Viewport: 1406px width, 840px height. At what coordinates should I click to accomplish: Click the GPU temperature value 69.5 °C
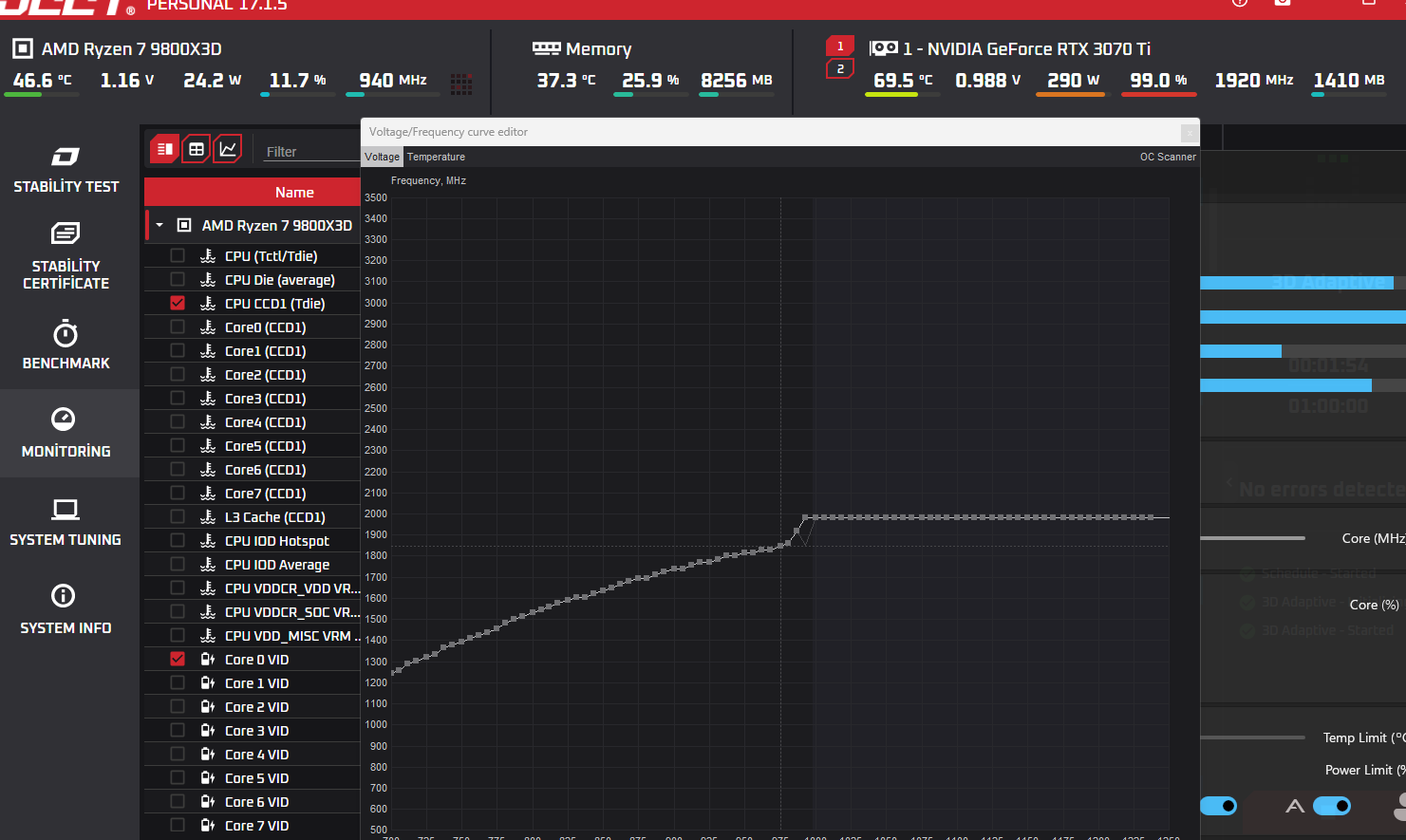click(903, 81)
